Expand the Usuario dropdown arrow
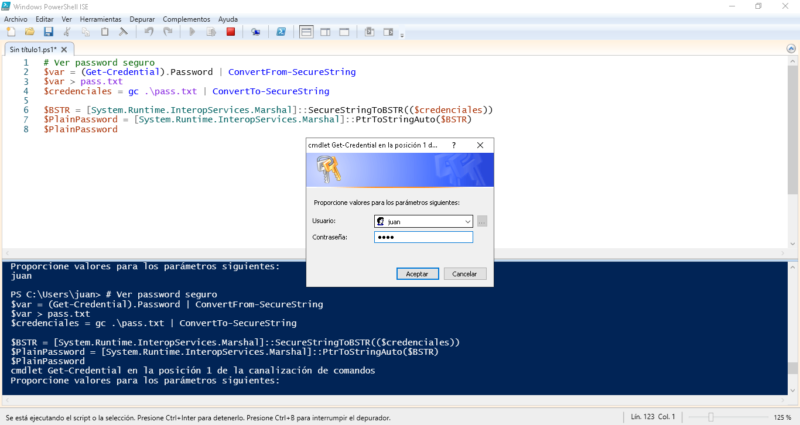This screenshot has width=800, height=425. [467, 221]
